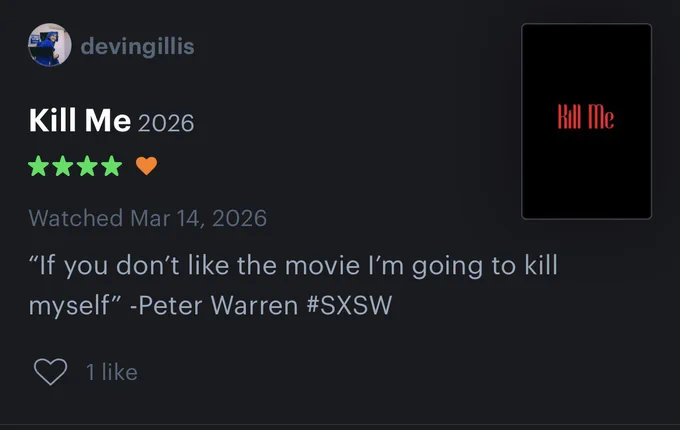Select the #SXSW hashtag
The width and height of the screenshot is (680, 430).
coord(349,305)
